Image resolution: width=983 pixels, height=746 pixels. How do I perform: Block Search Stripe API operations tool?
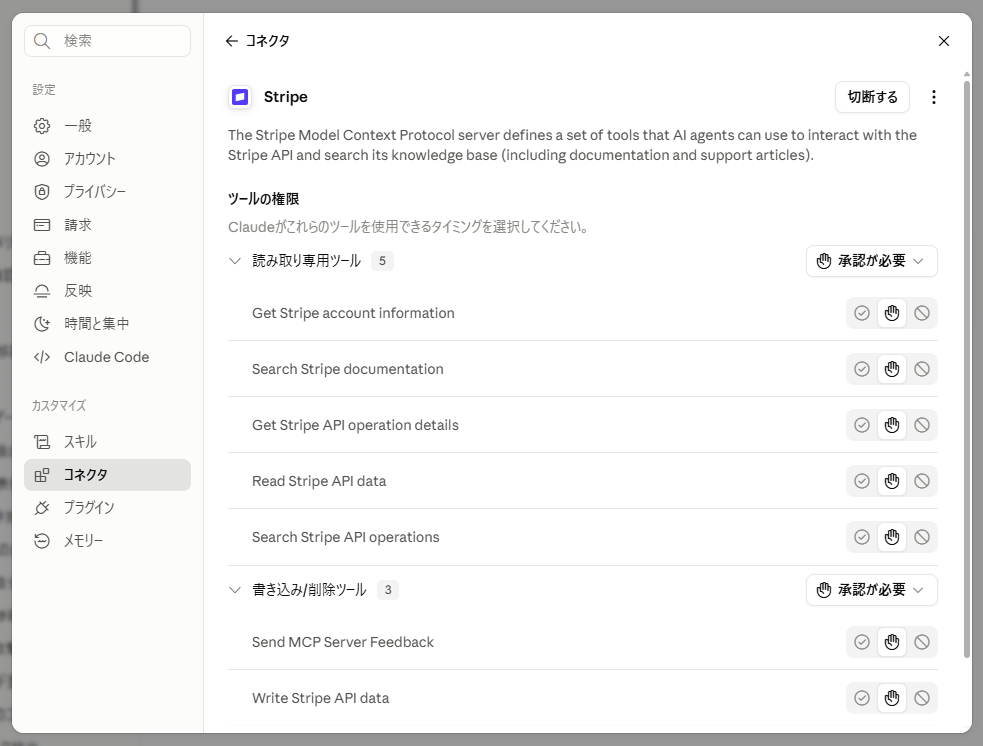[922, 537]
